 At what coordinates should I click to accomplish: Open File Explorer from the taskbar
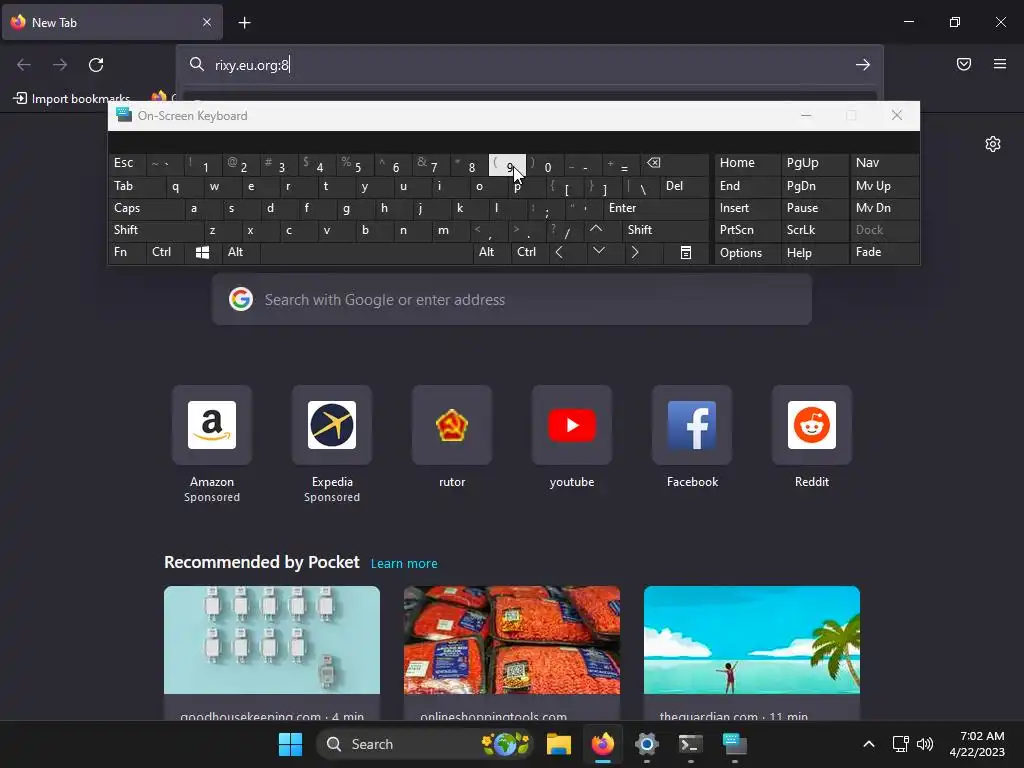click(x=559, y=744)
